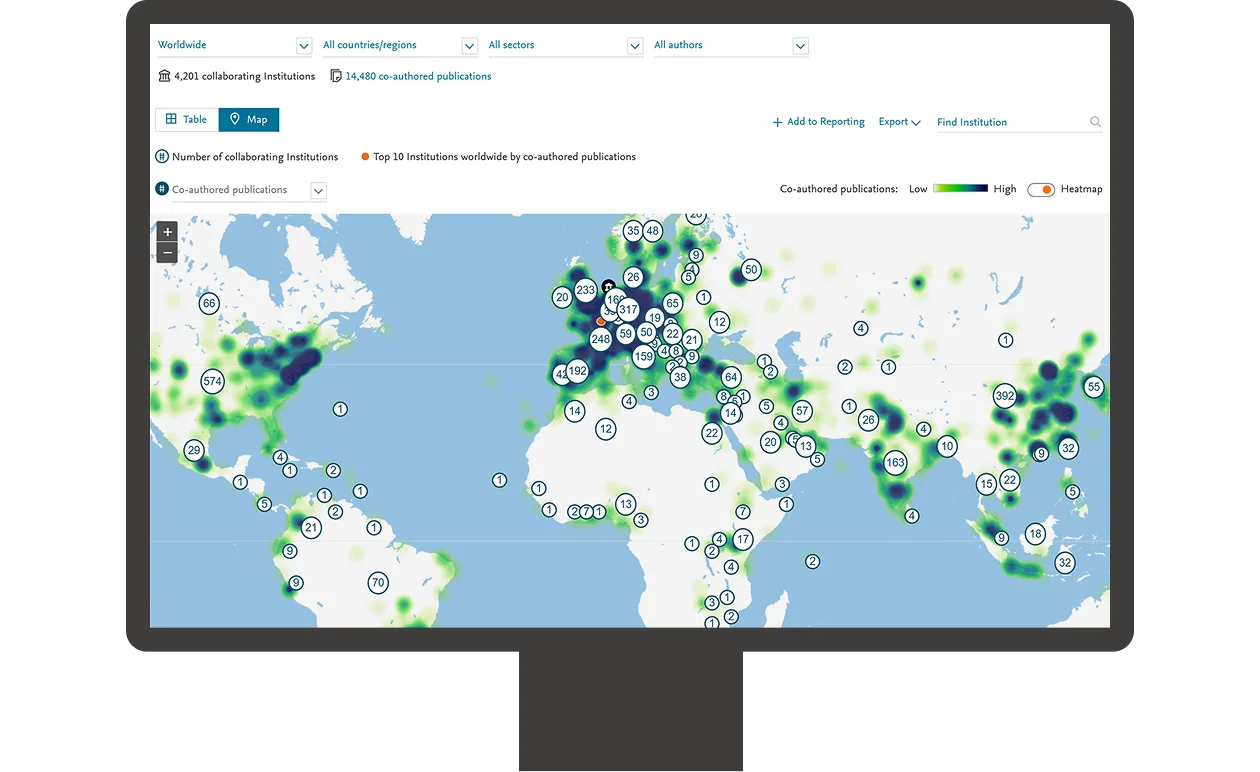Click the co-authored publications document icon
Viewport: 1260px width, 772px height.
[336, 75]
